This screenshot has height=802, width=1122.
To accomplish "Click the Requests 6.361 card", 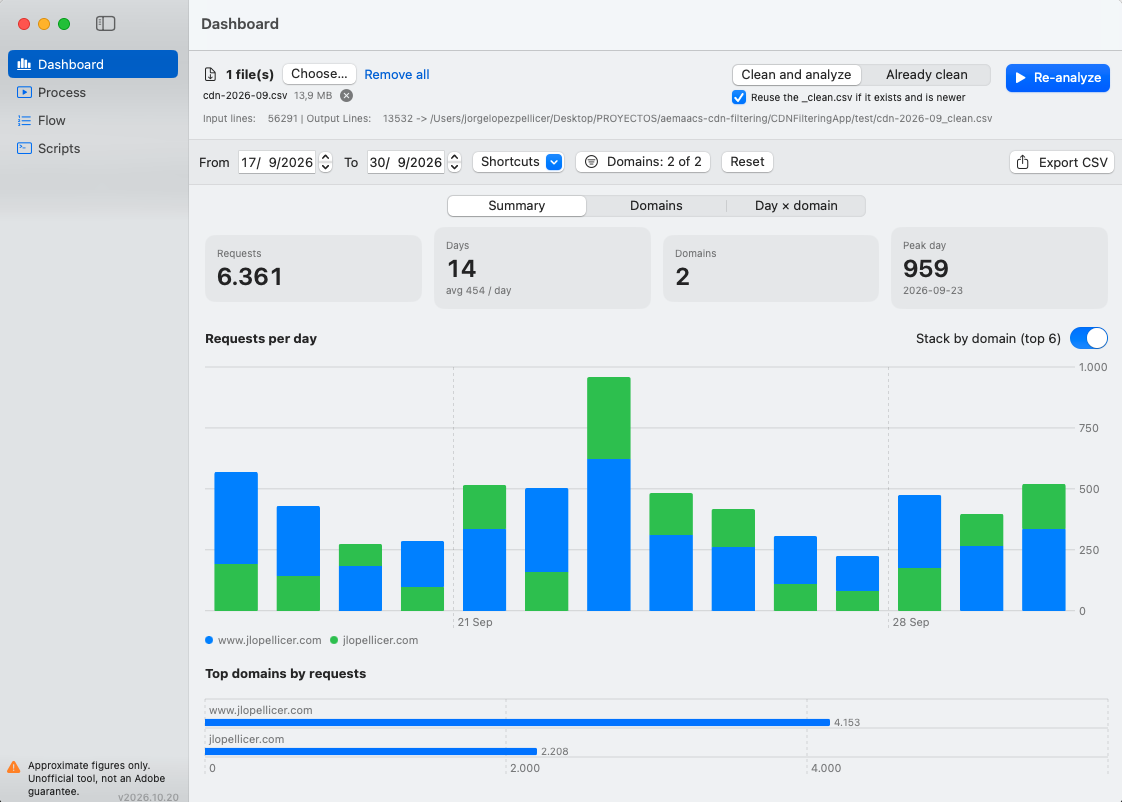I will tap(313, 268).
